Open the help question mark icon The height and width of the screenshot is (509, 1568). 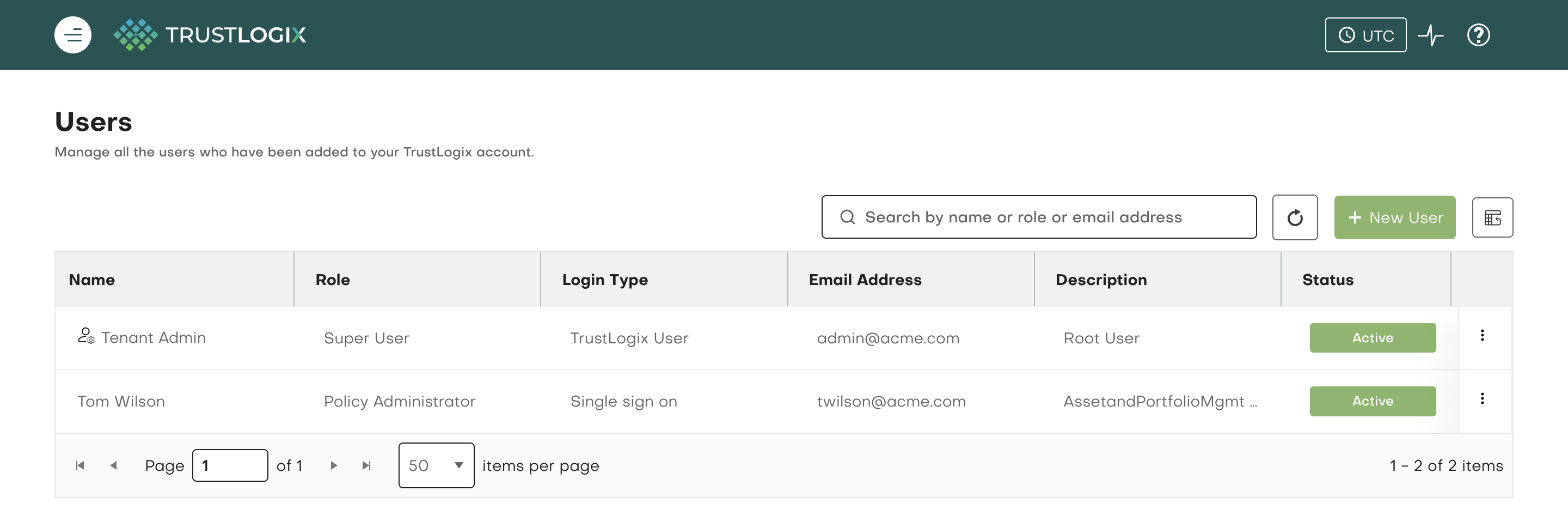(1478, 35)
